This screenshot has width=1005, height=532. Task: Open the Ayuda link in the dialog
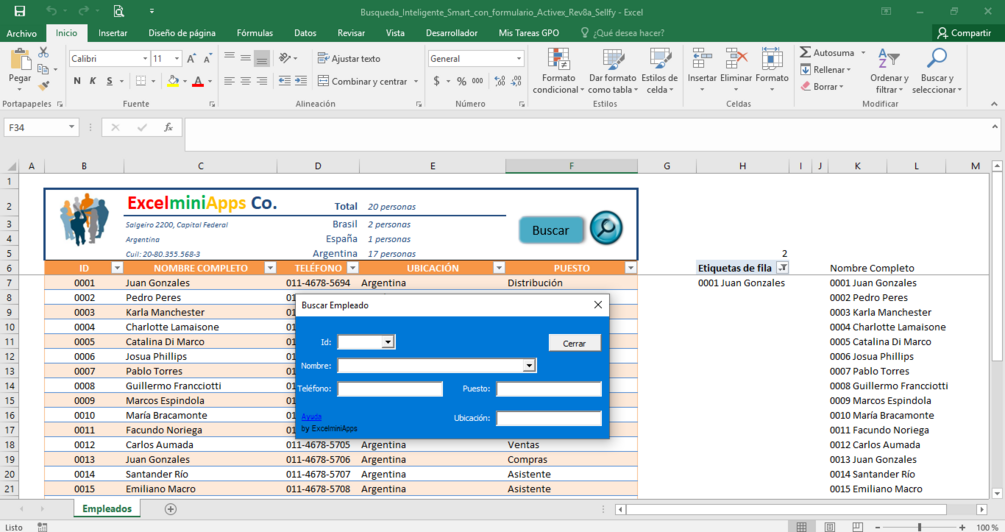(x=311, y=417)
